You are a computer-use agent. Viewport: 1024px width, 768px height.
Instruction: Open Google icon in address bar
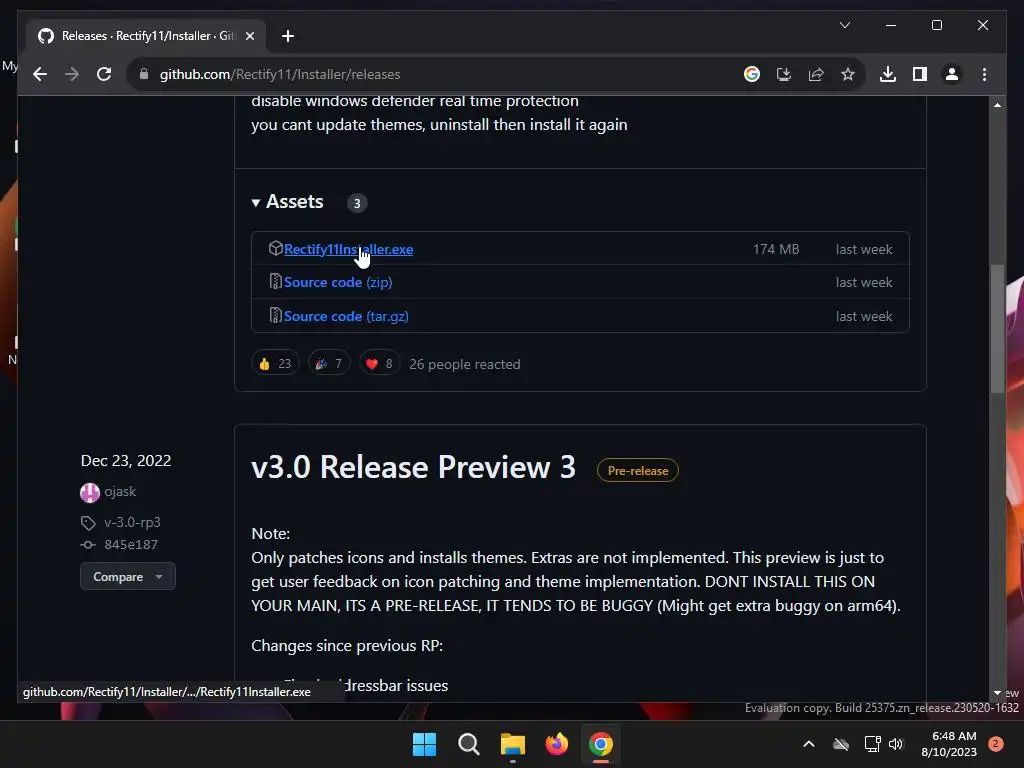pyautogui.click(x=752, y=74)
